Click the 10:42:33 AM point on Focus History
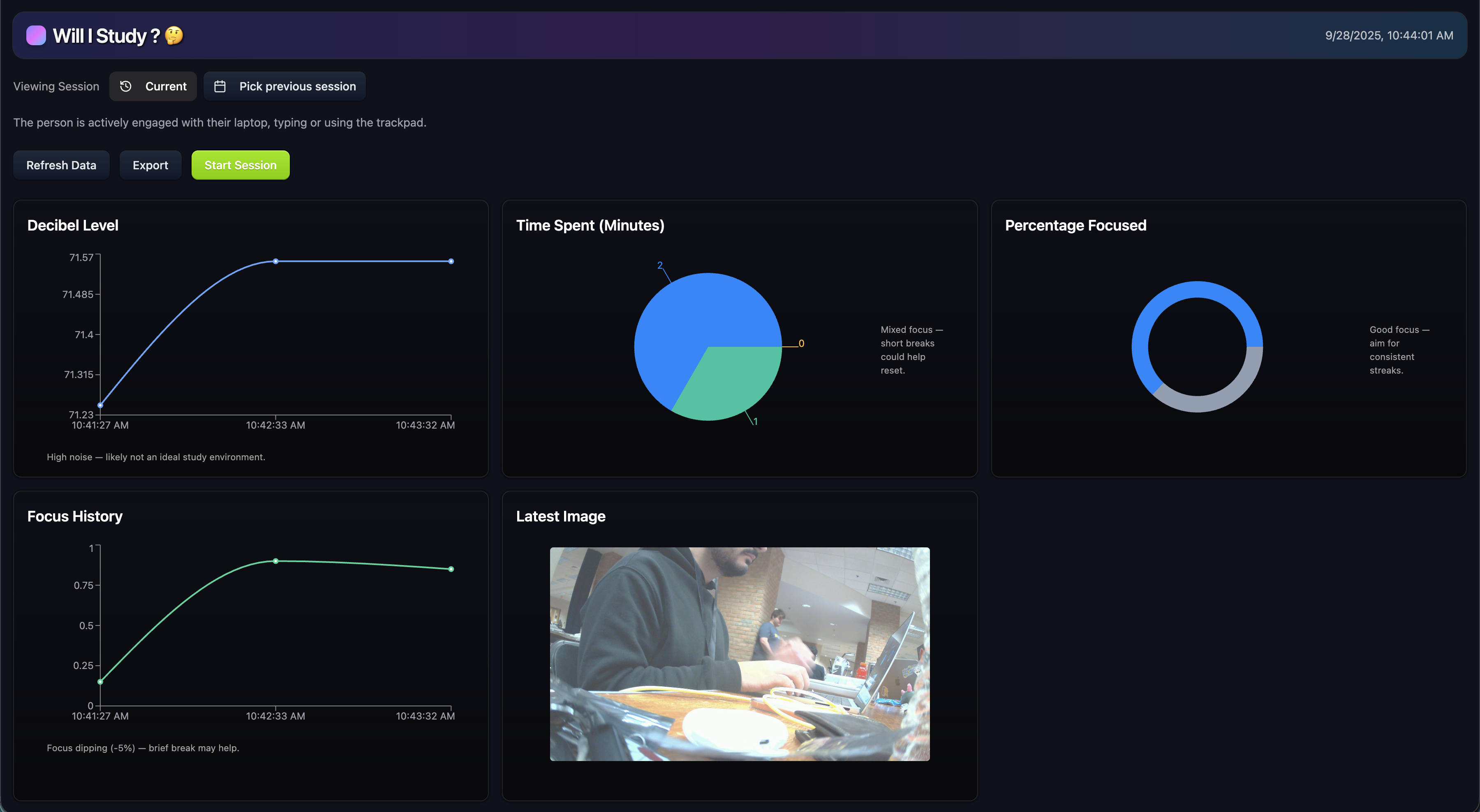1480x812 pixels. click(276, 561)
